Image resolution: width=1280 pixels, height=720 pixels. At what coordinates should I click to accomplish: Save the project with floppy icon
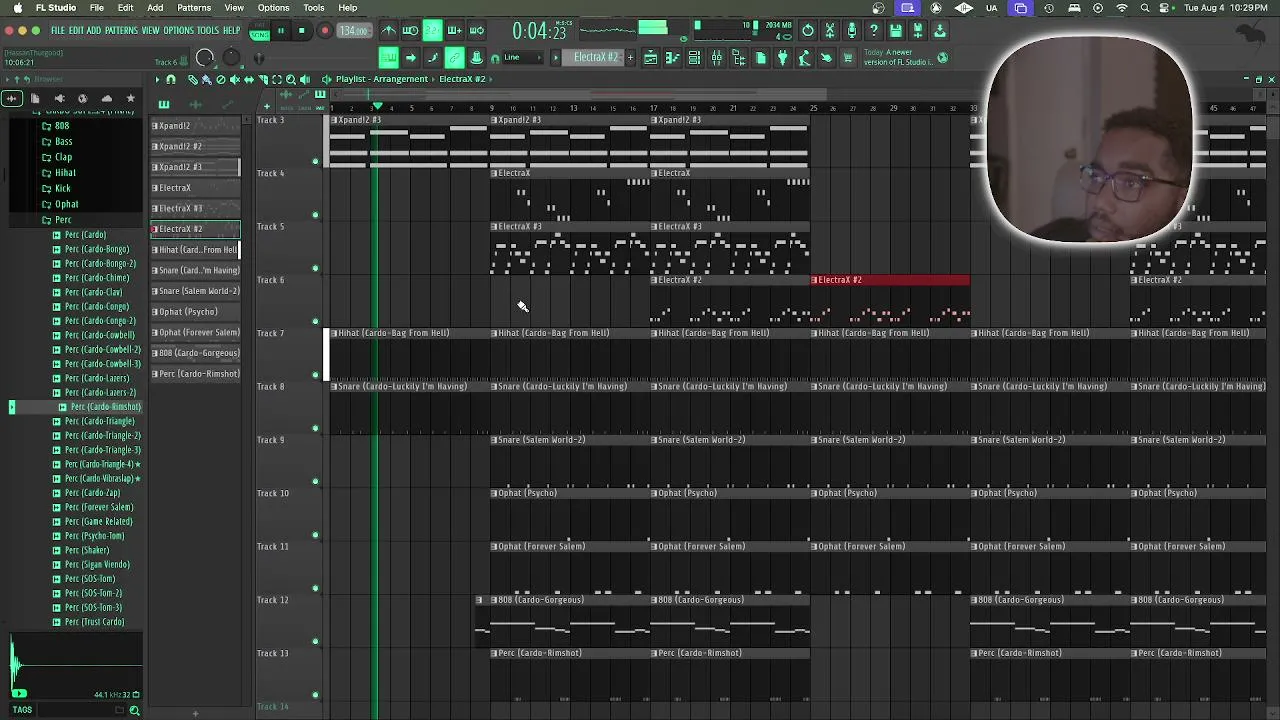click(x=896, y=31)
